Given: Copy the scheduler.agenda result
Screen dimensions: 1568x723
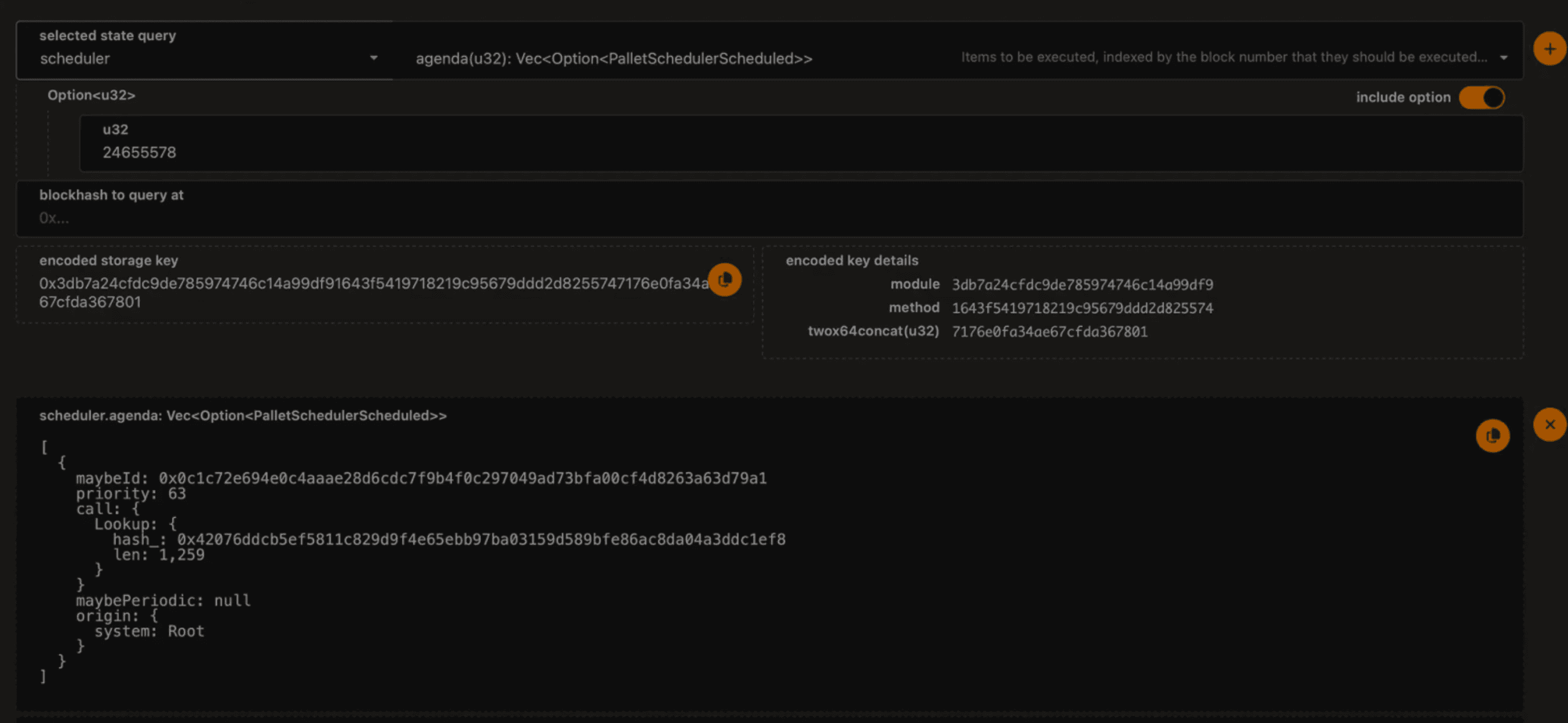Looking at the screenshot, I should (x=1492, y=435).
